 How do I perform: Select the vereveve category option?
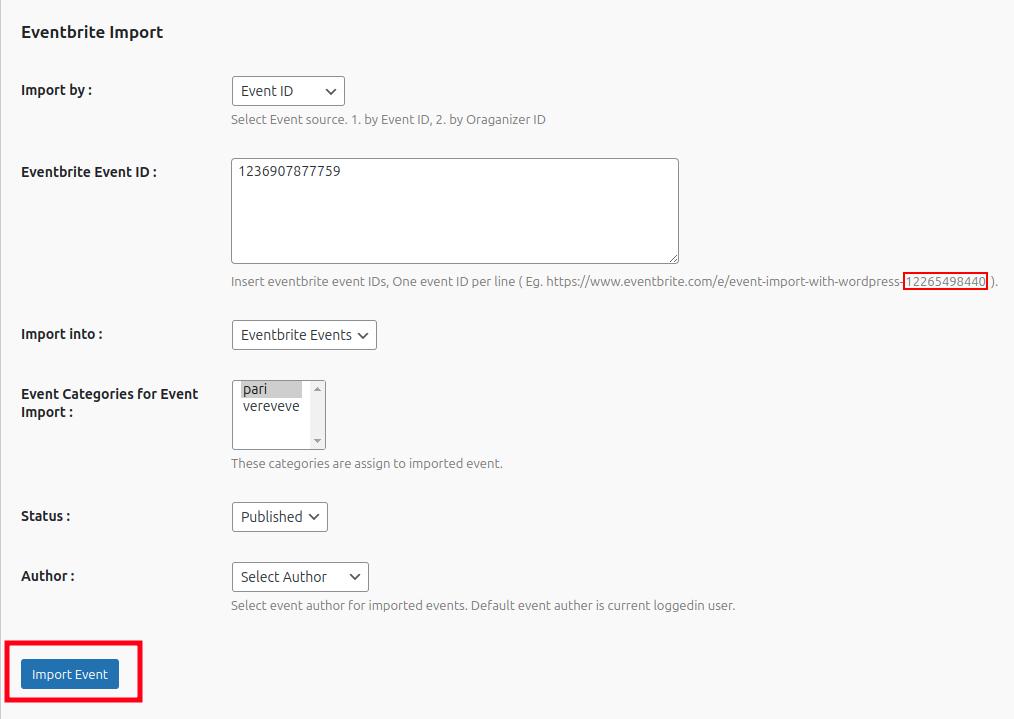point(271,406)
